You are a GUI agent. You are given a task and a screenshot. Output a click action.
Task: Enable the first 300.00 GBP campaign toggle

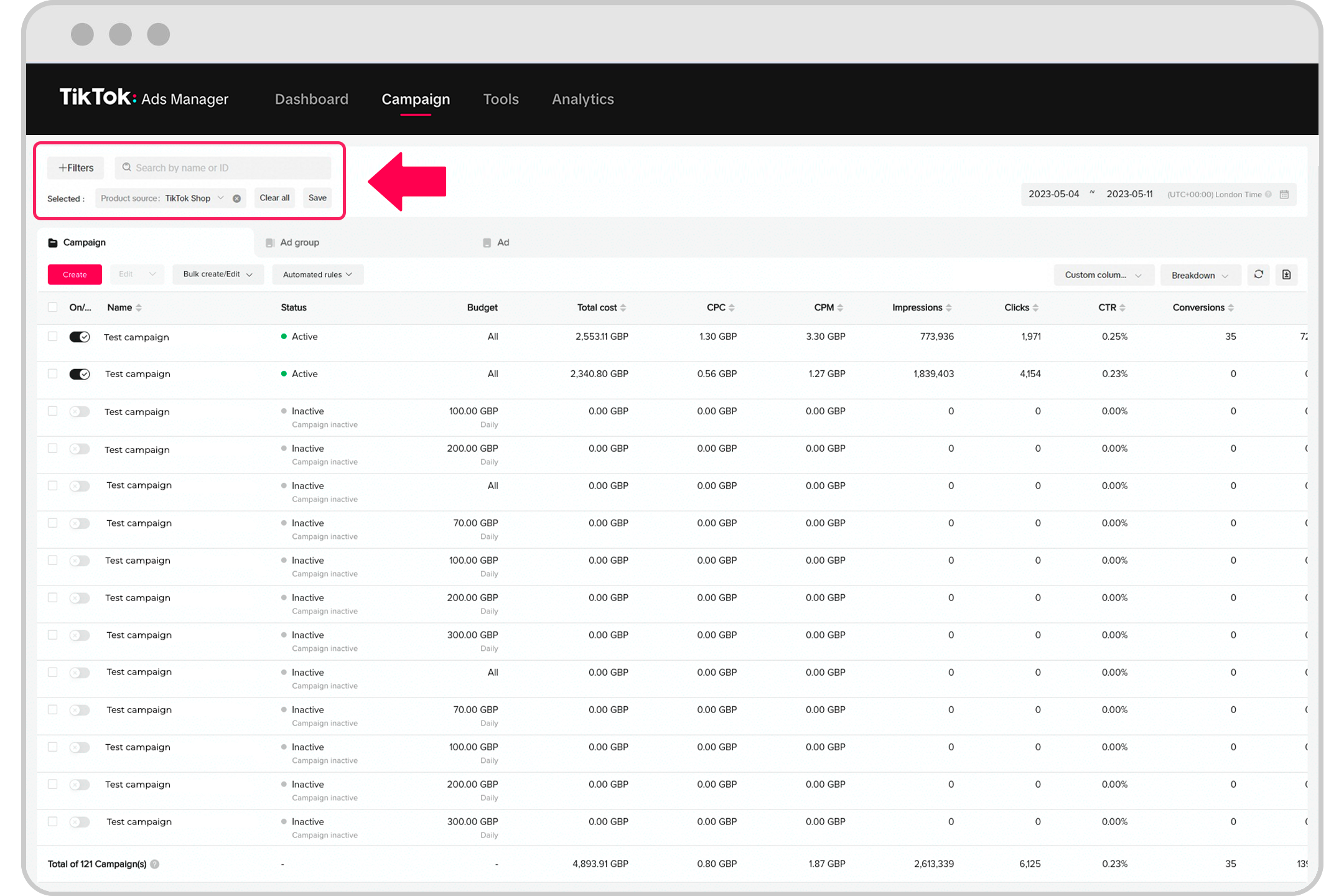click(80, 635)
